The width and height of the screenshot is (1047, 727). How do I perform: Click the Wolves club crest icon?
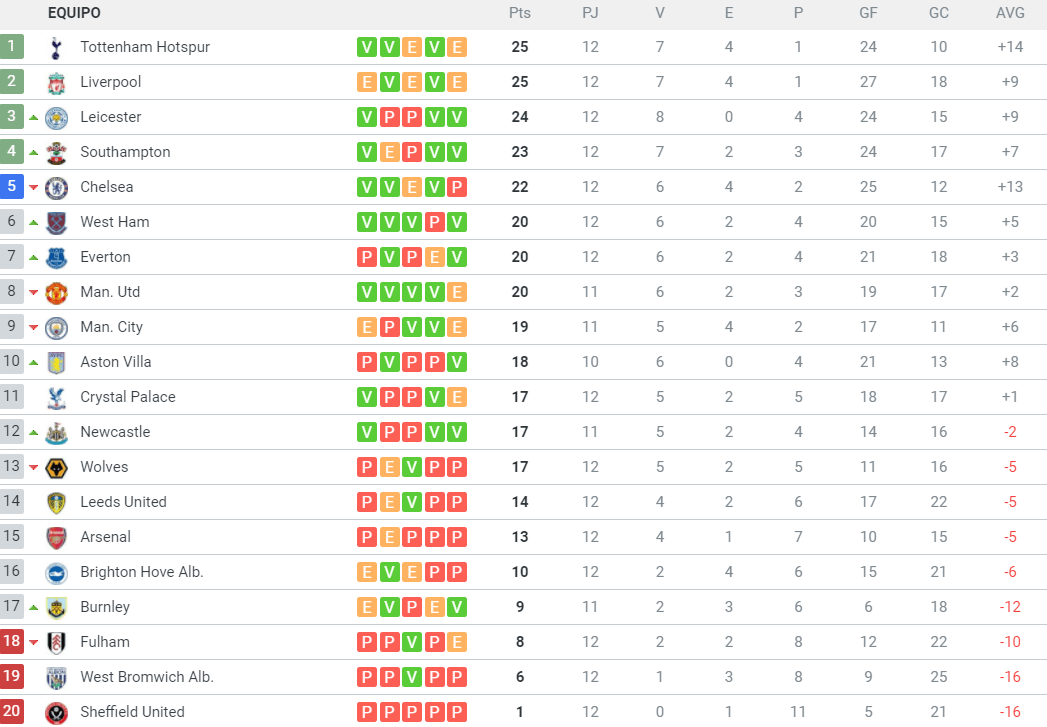point(57,467)
